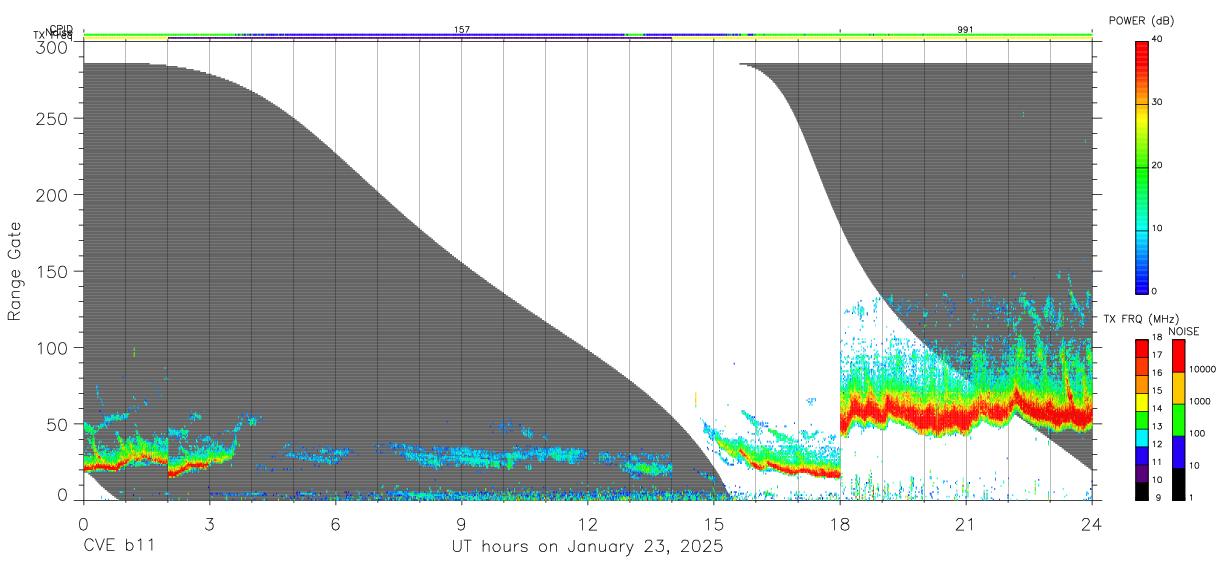
Task: Click the 14 label on the TX FRQ scale
Action: click(1157, 409)
